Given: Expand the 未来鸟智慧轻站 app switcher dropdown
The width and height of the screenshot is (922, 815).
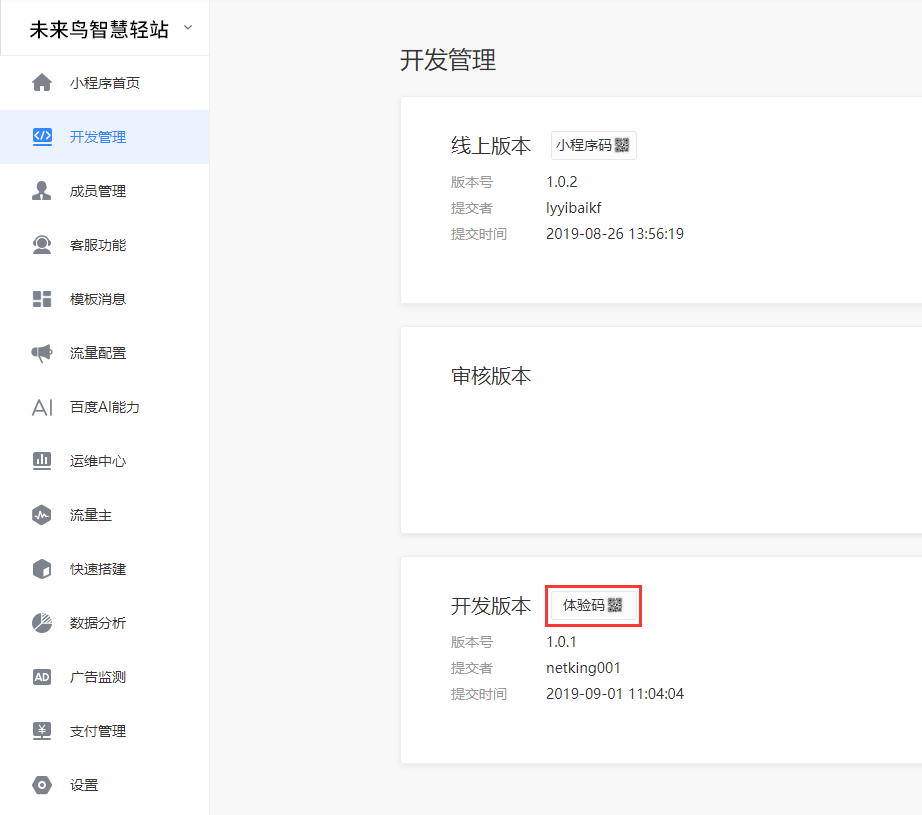Looking at the screenshot, I should coord(187,28).
